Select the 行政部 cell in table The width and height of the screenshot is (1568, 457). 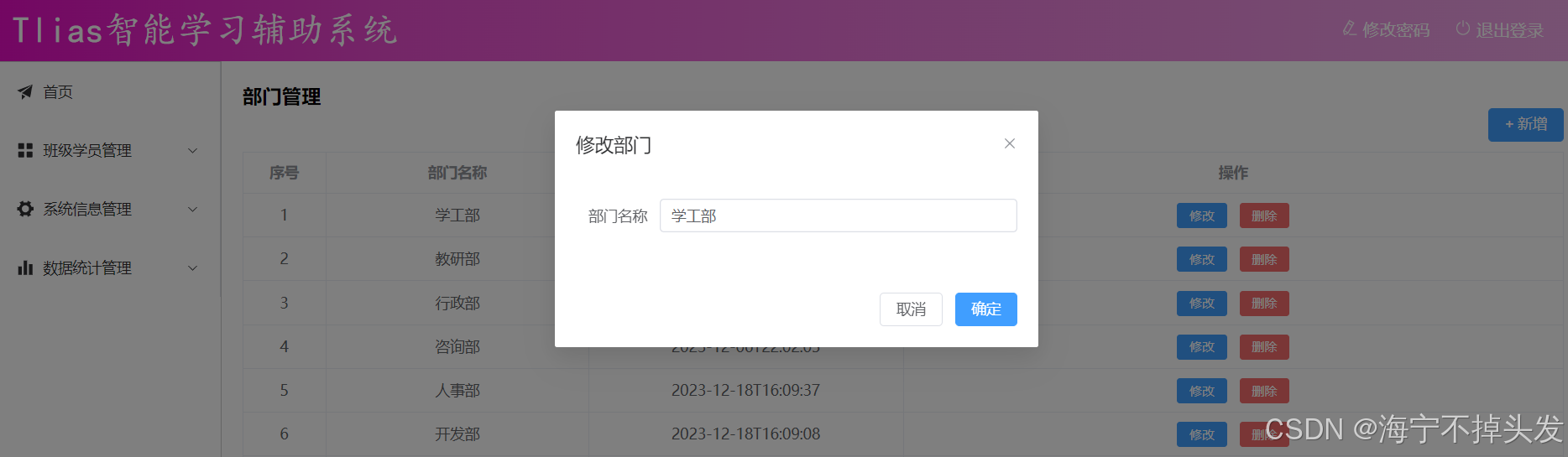(457, 303)
